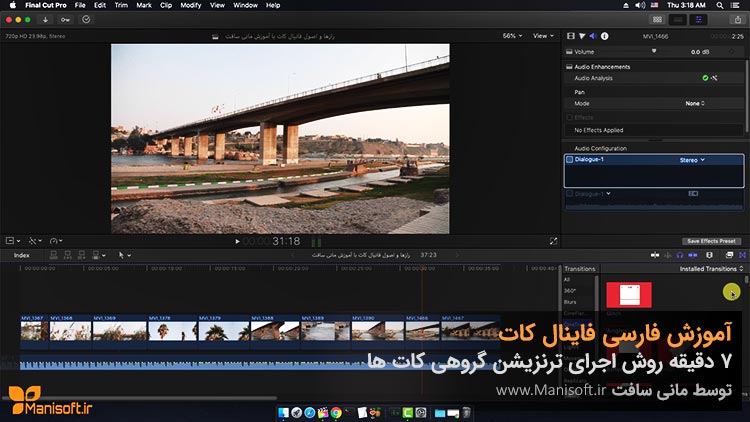Viewport: 750px width, 422px height.
Task: Open the Select tool arrow dropdown
Action: click(x=124, y=255)
